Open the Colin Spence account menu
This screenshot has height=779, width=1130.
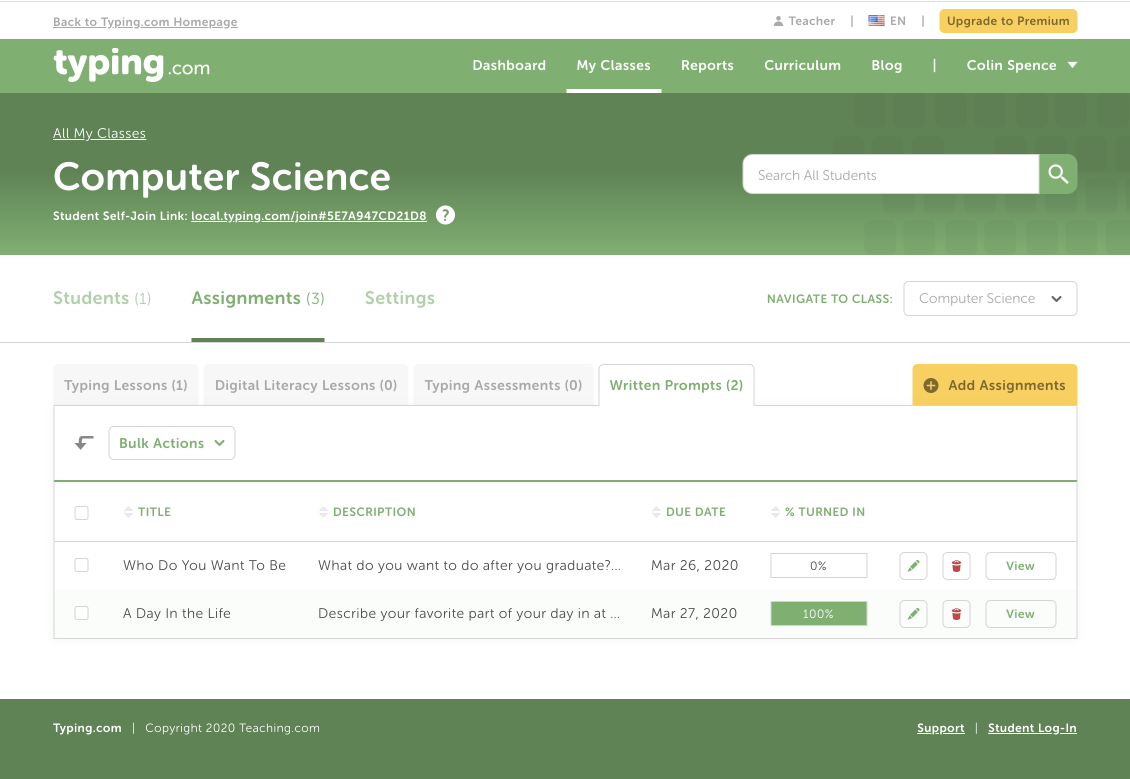tap(1020, 65)
